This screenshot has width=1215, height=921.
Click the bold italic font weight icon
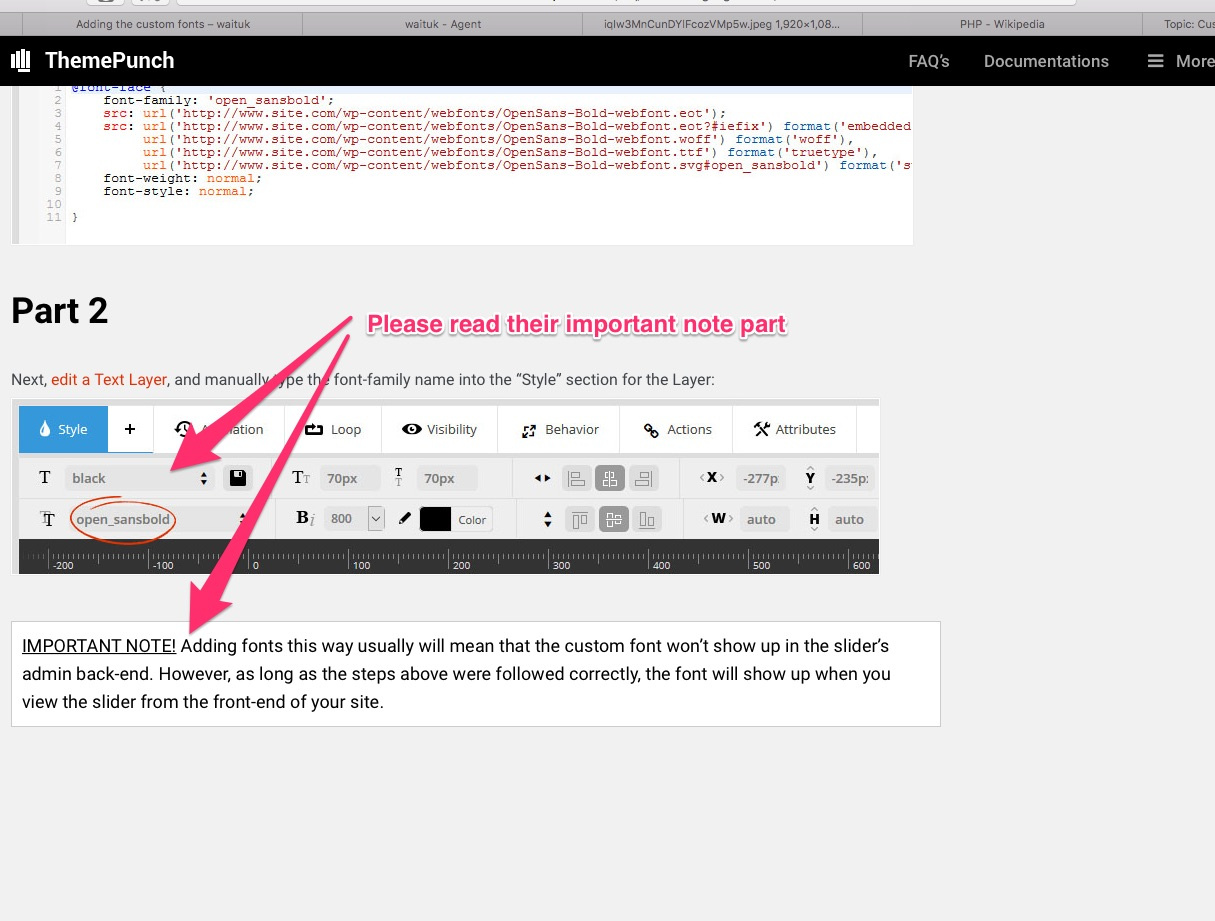305,518
